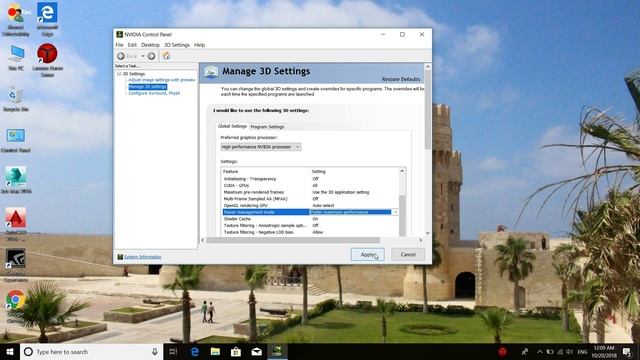The image size is (640, 360).
Task: Click main panel vertical scrollbar down arrow
Action: click(428, 233)
